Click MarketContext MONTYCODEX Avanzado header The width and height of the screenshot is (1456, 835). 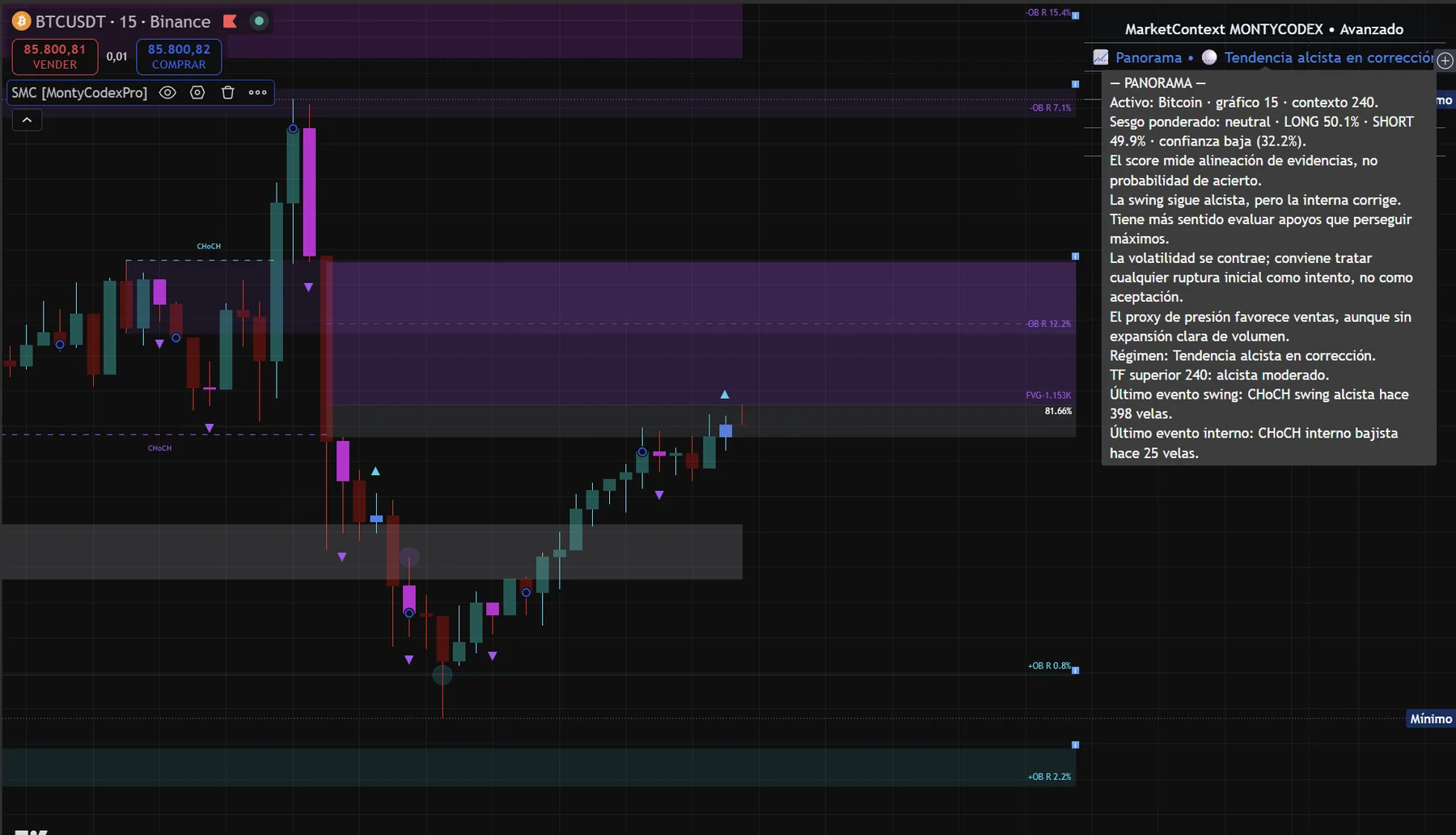1264,29
